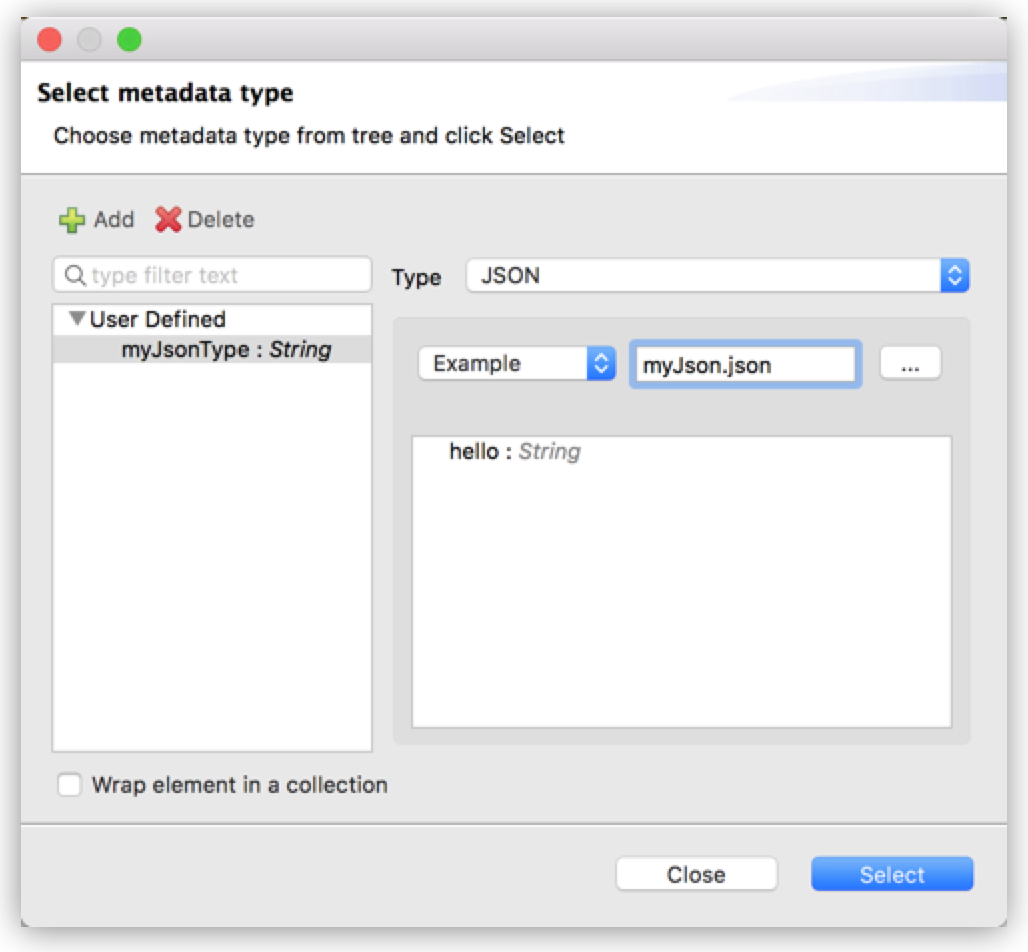The image size is (1028, 952).
Task: Click the green maximize traffic light button
Action: [x=128, y=39]
